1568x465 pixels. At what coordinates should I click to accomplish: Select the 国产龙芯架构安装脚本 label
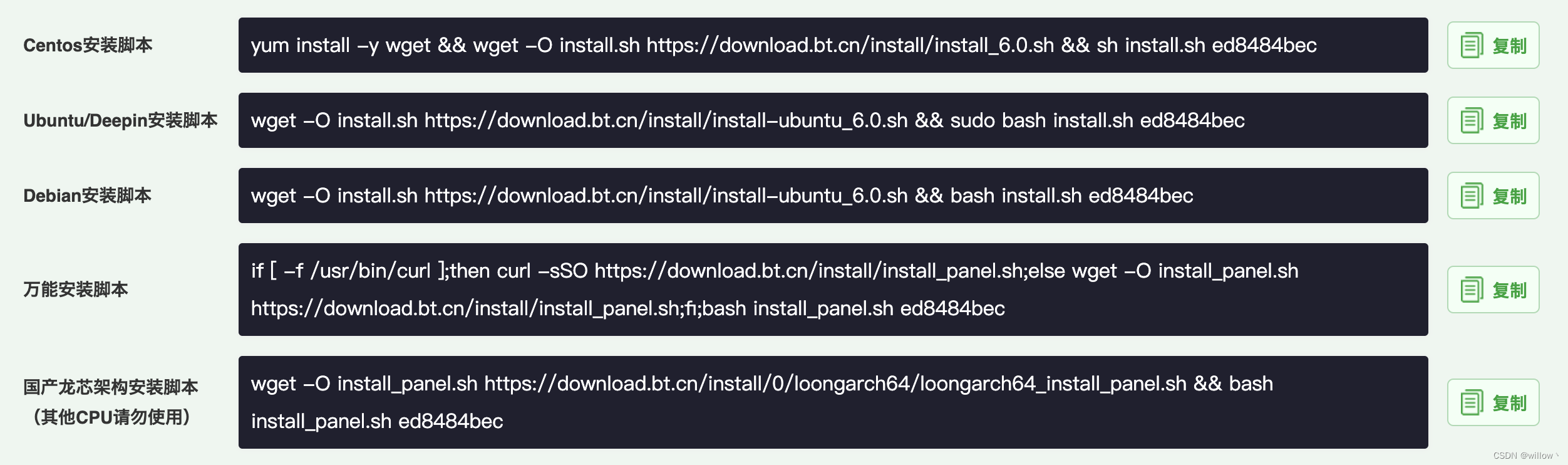[x=110, y=387]
